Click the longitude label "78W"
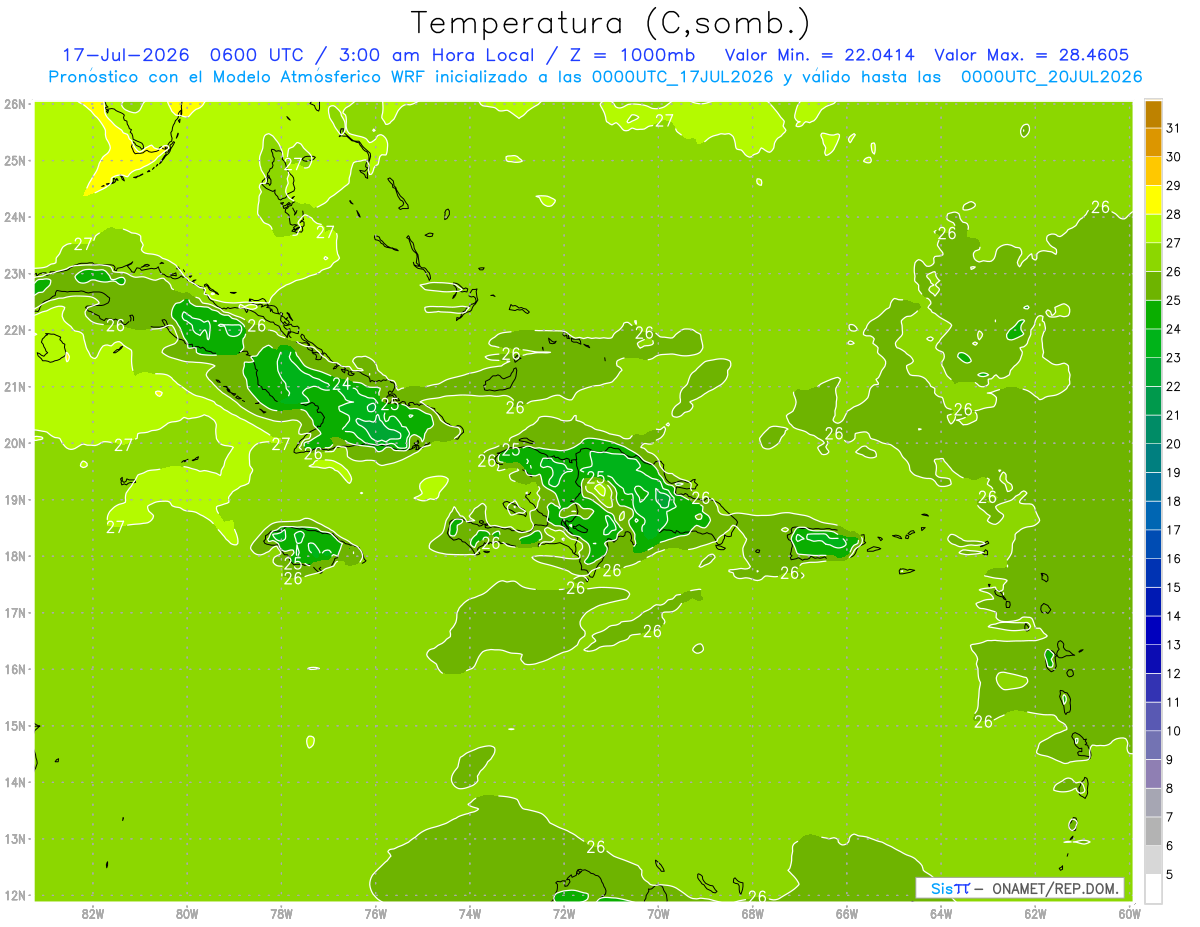 click(x=281, y=913)
